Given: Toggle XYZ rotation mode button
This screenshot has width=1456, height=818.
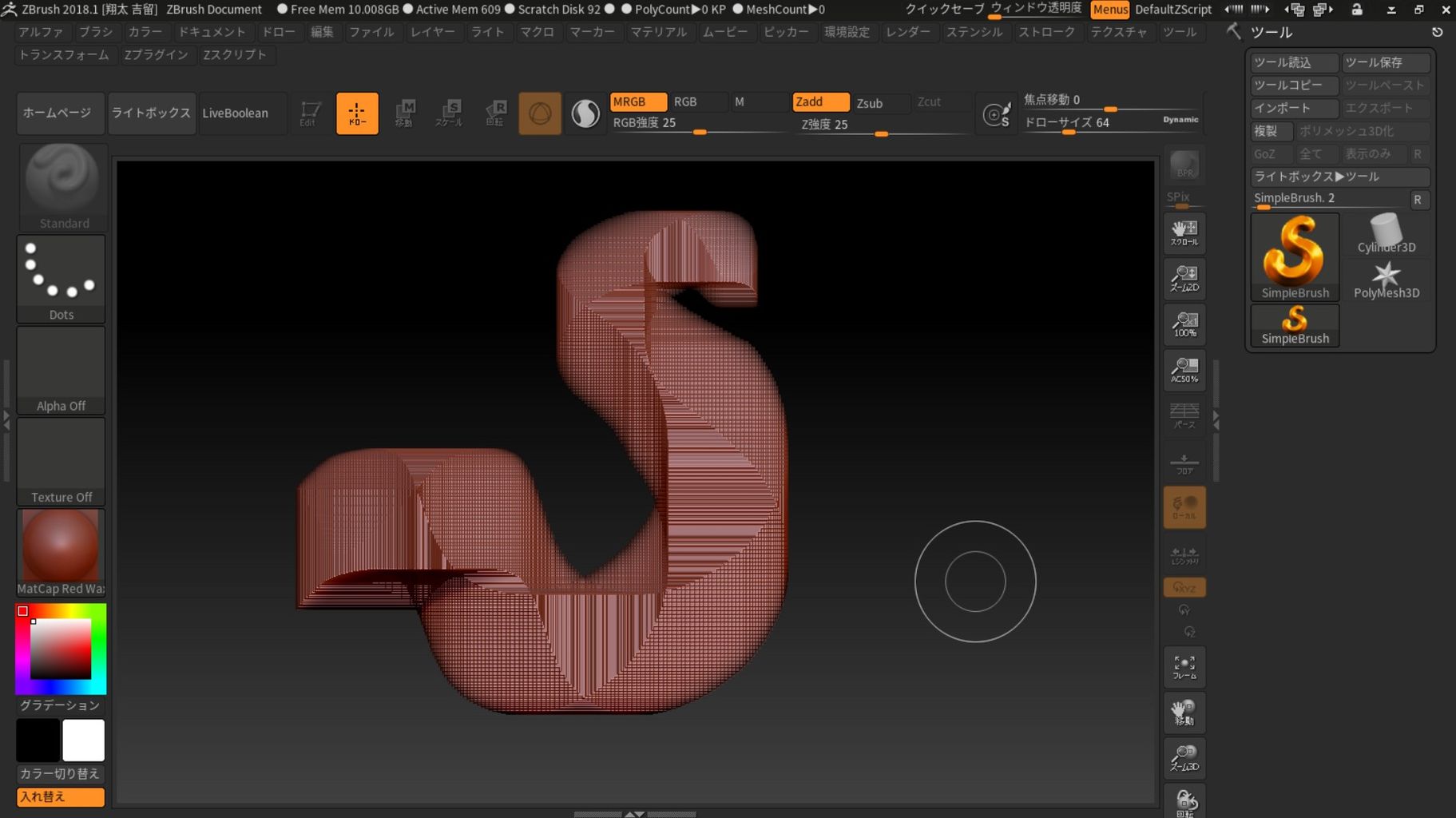Looking at the screenshot, I should click(x=1184, y=588).
